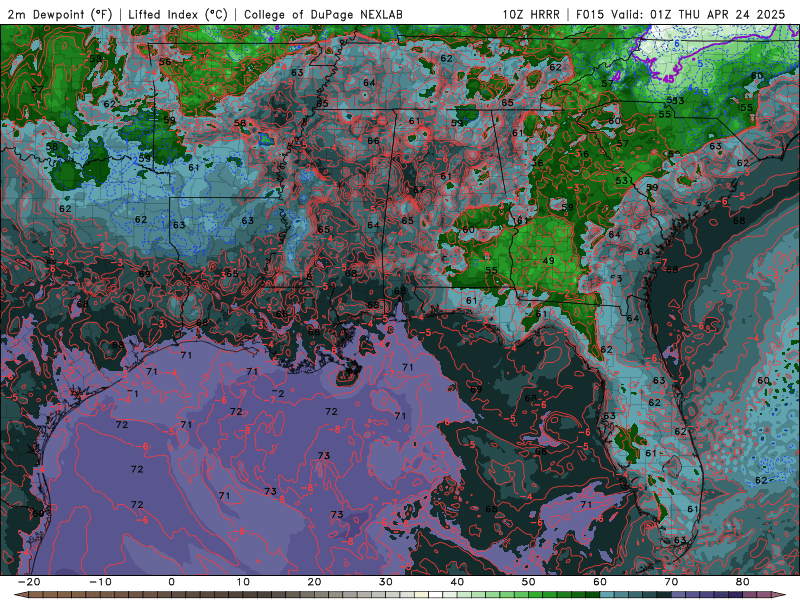Click the 49 dewpoint value on the map
The height and width of the screenshot is (600, 800).
[548, 261]
